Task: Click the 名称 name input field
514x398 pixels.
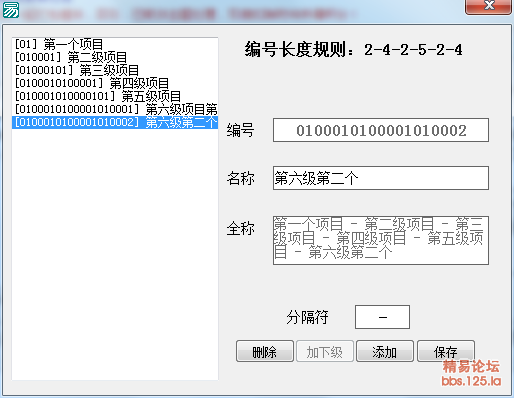Action: (x=381, y=178)
